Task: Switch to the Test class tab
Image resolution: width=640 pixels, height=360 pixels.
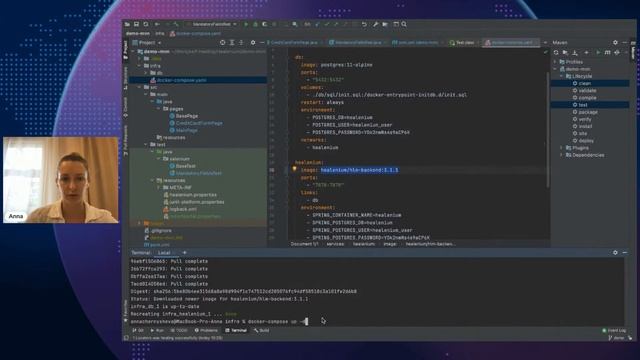Action: point(462,42)
